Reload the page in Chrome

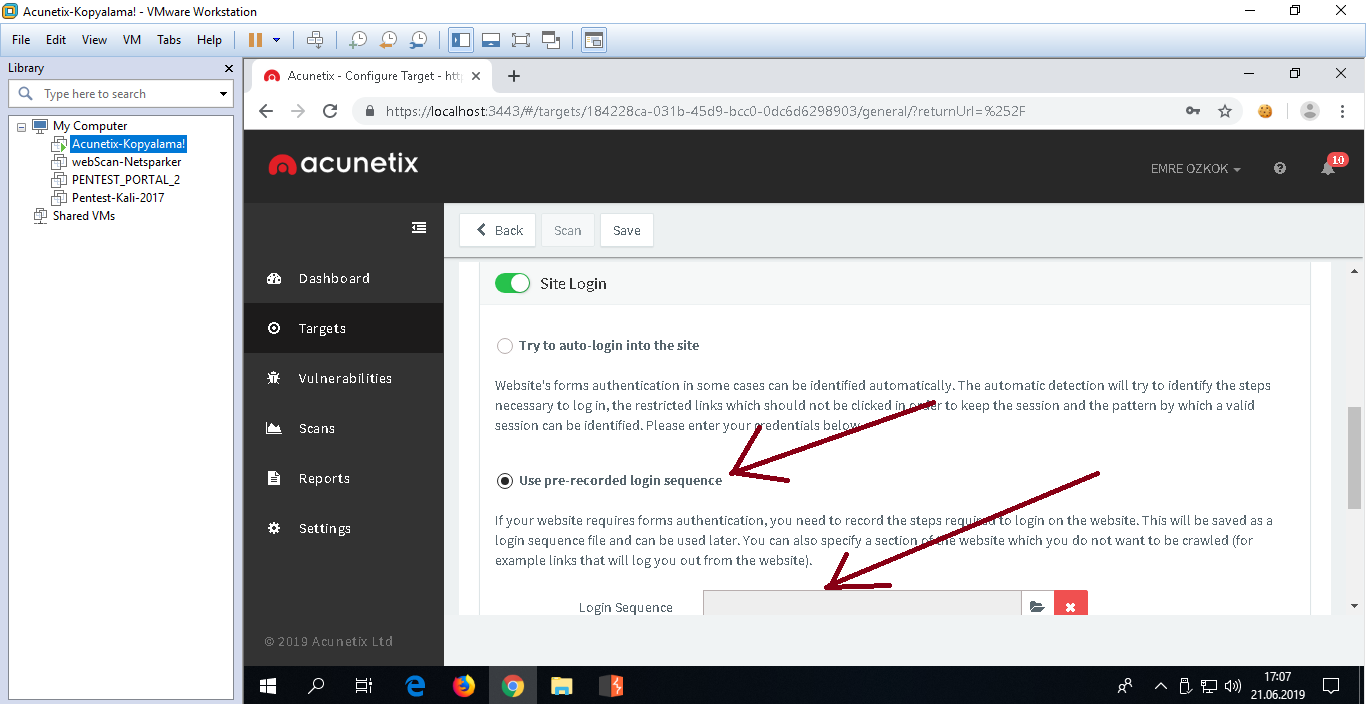click(330, 111)
